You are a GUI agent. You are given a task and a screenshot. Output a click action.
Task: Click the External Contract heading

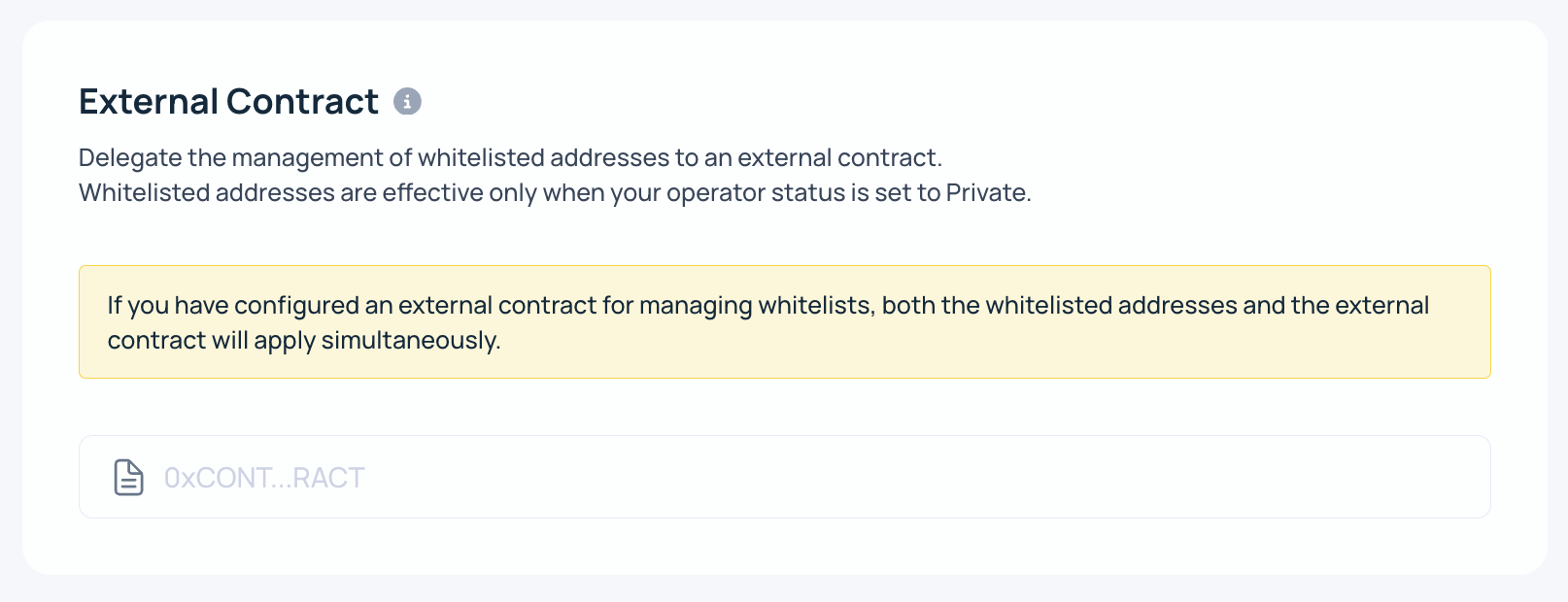pyautogui.click(x=228, y=102)
